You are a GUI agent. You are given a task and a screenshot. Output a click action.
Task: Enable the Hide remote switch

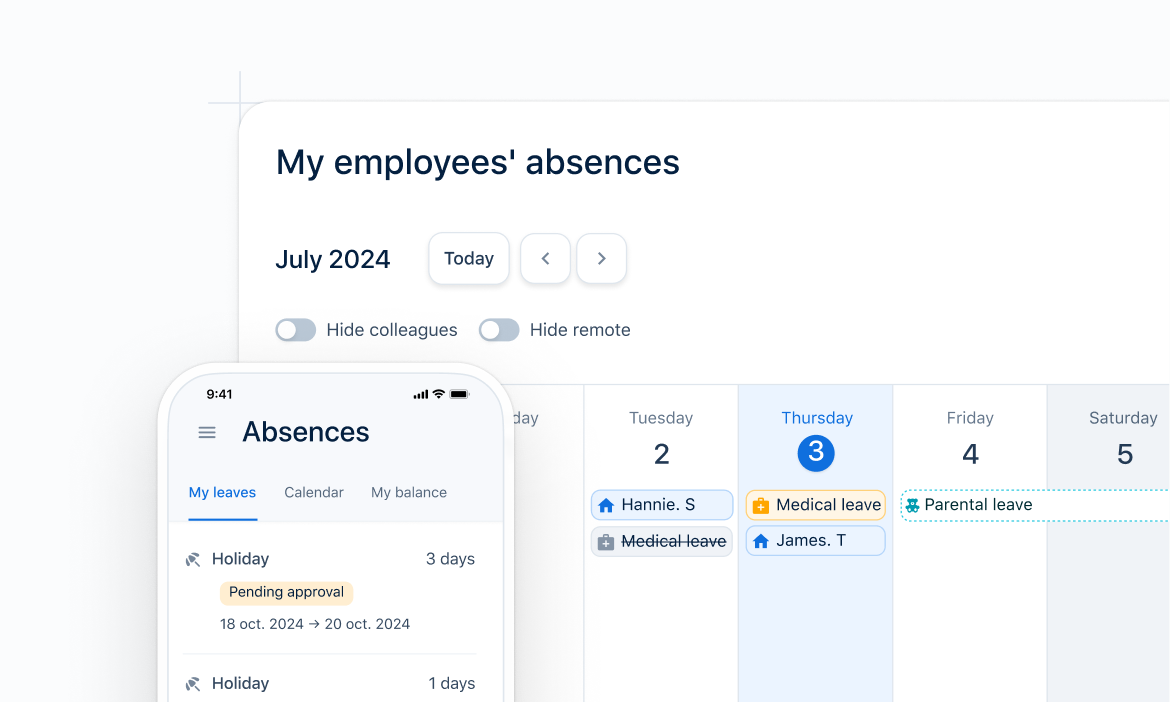pos(499,330)
